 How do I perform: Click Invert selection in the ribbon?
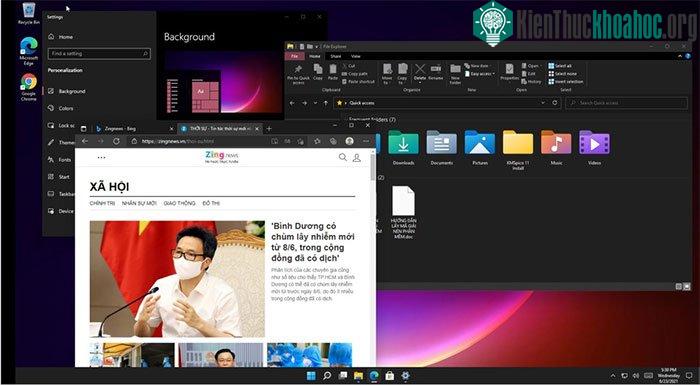(x=566, y=82)
